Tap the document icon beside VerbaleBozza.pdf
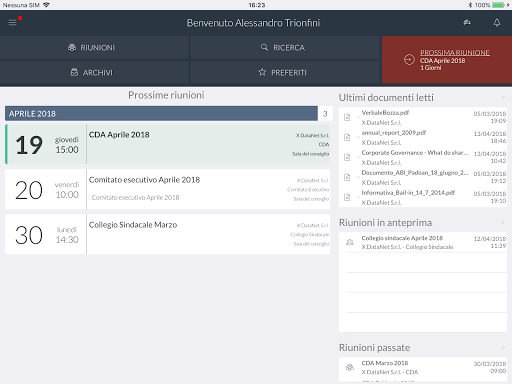512x384 pixels. click(x=347, y=117)
